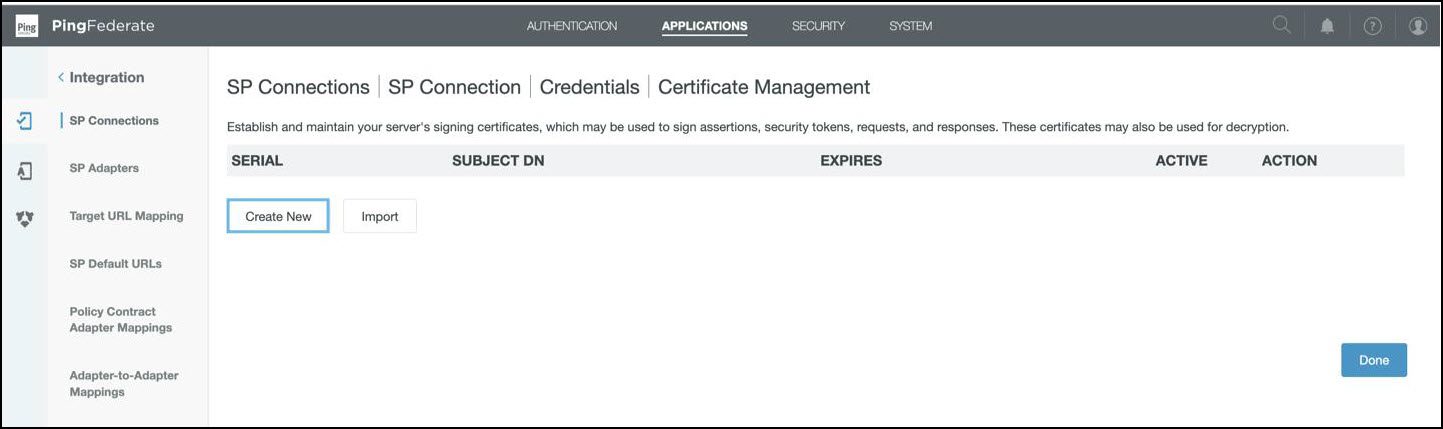Click the Done button
This screenshot has width=1443, height=429.
[x=1373, y=360]
